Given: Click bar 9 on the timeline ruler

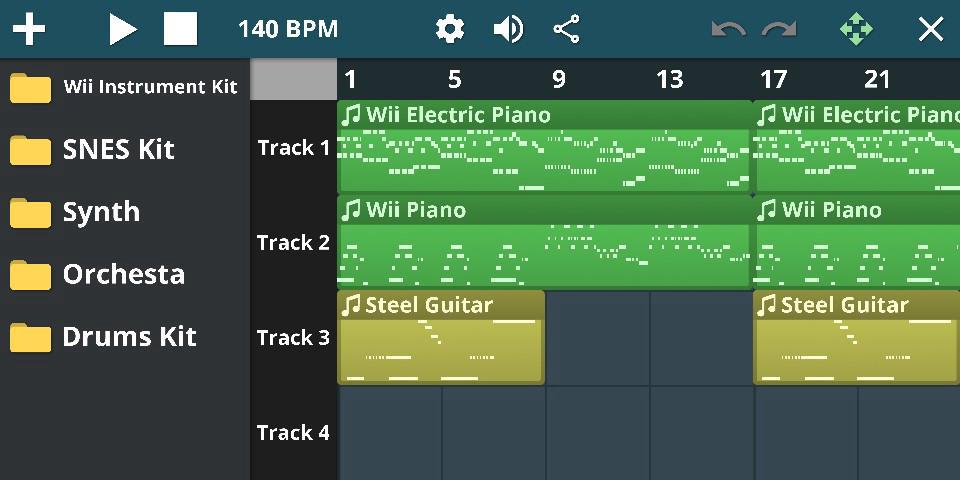Looking at the screenshot, I should pos(558,79).
